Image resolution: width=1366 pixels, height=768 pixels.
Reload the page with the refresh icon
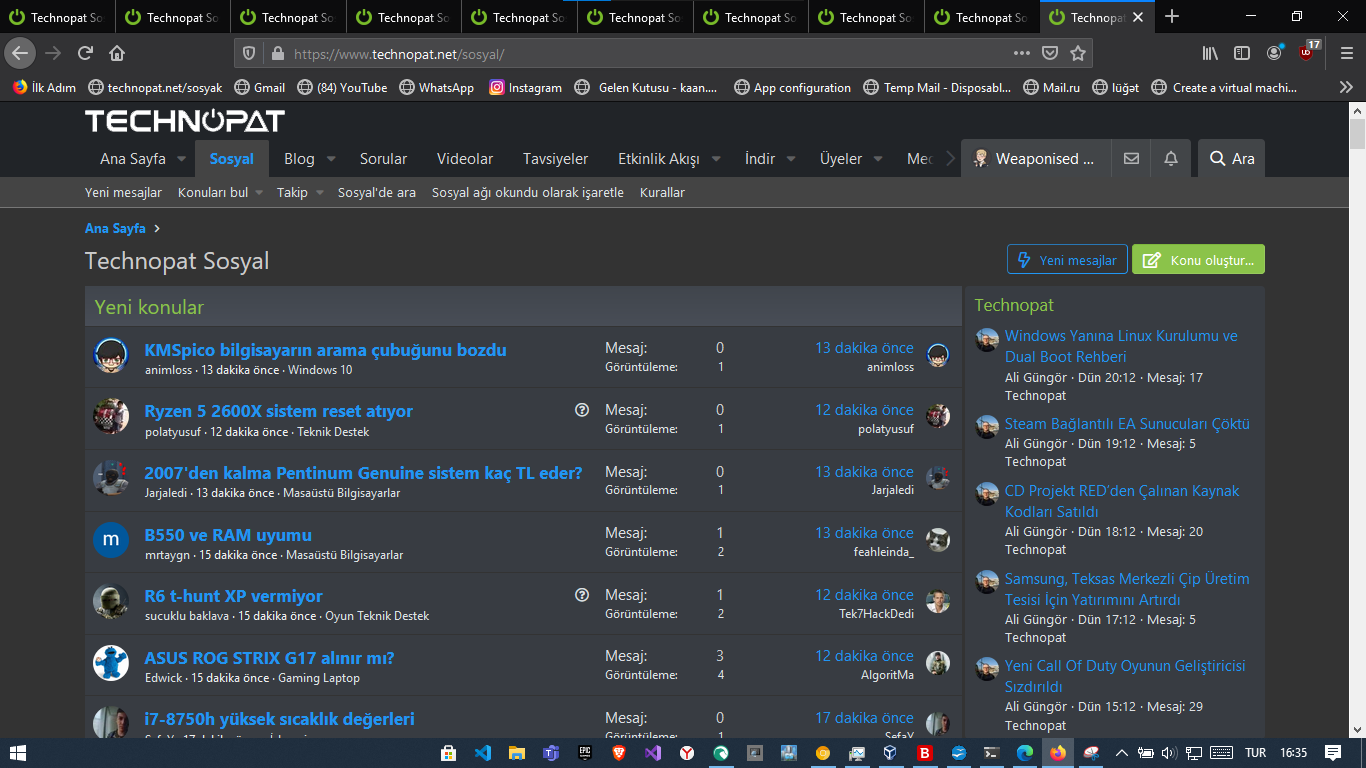click(85, 53)
